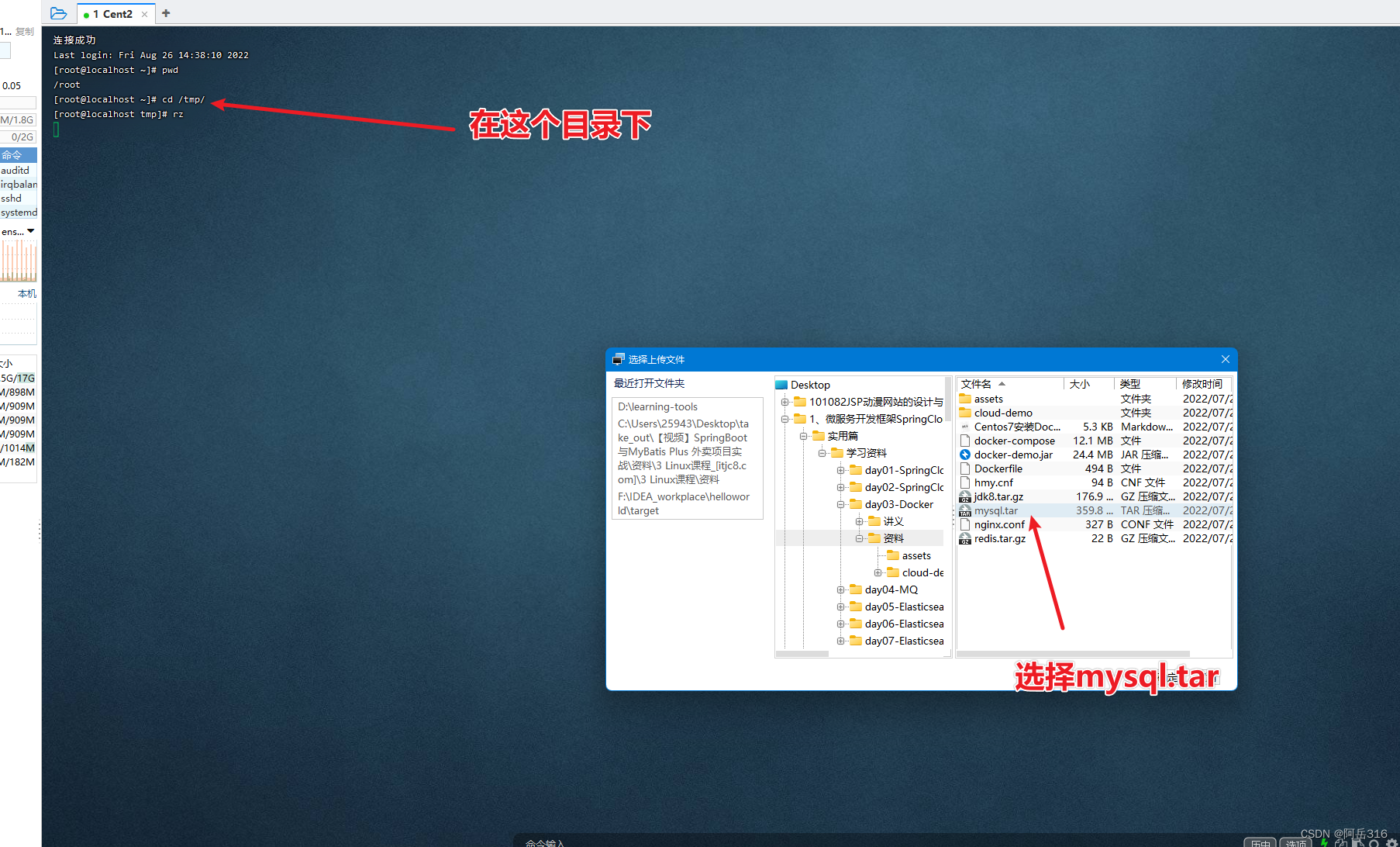Open recent folder F:\IDEA_workplace\helloword\target
Screen dimensions: 1400x847
(x=684, y=503)
